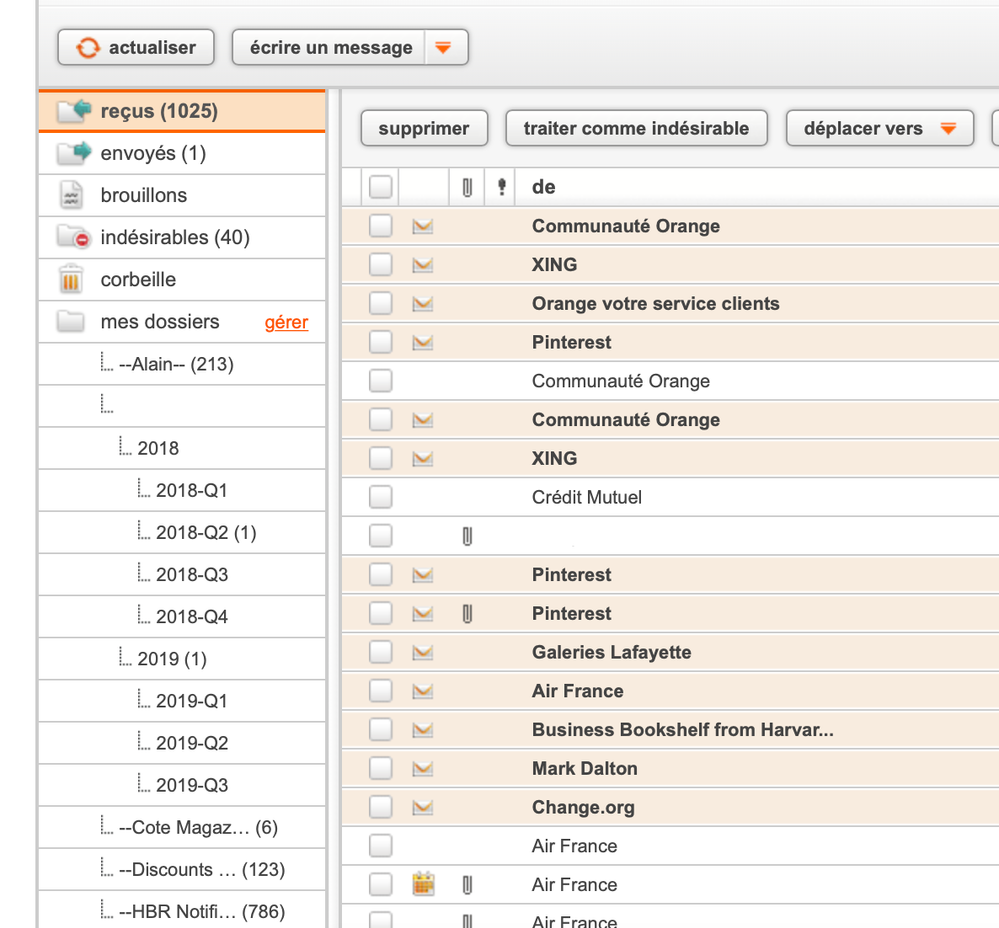999x928 pixels.
Task: Open the --Alain-- folder
Action: 175,364
